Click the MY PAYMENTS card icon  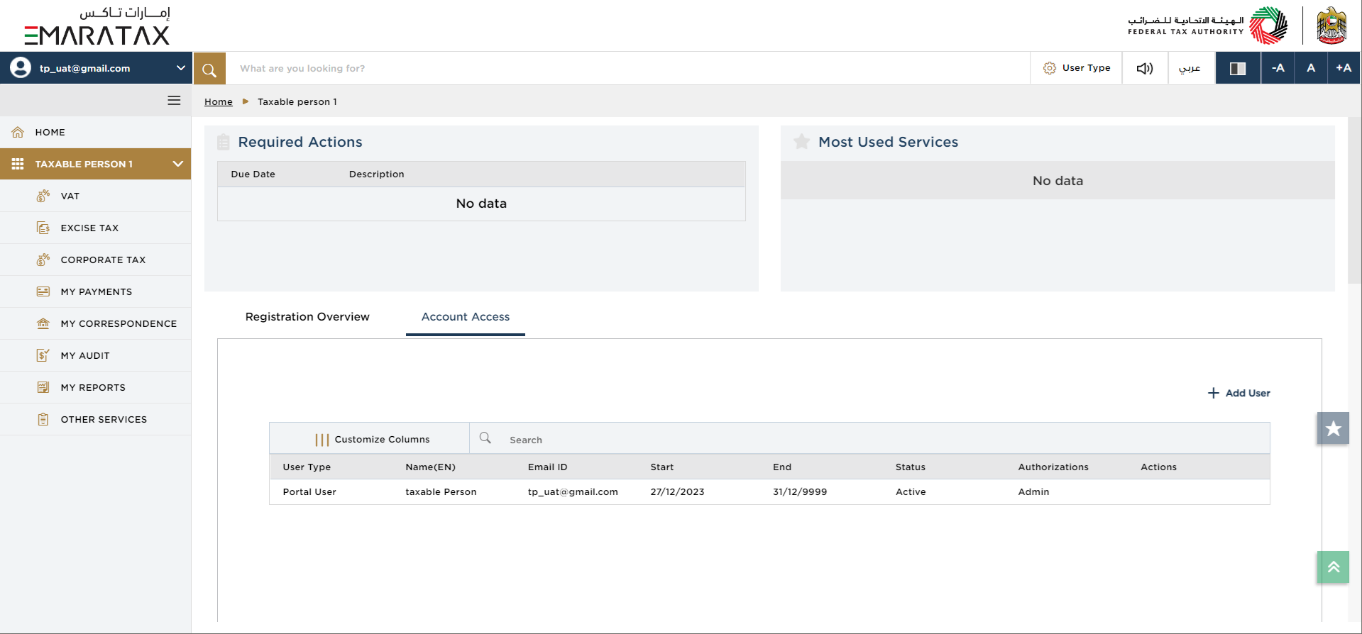tap(43, 292)
